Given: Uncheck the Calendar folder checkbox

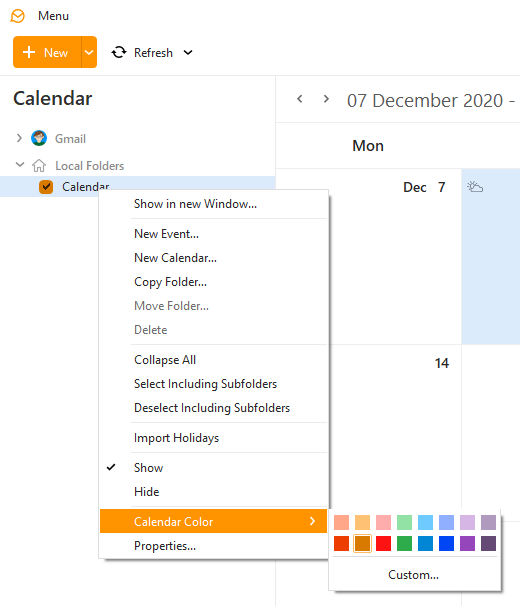Looking at the screenshot, I should (x=46, y=187).
